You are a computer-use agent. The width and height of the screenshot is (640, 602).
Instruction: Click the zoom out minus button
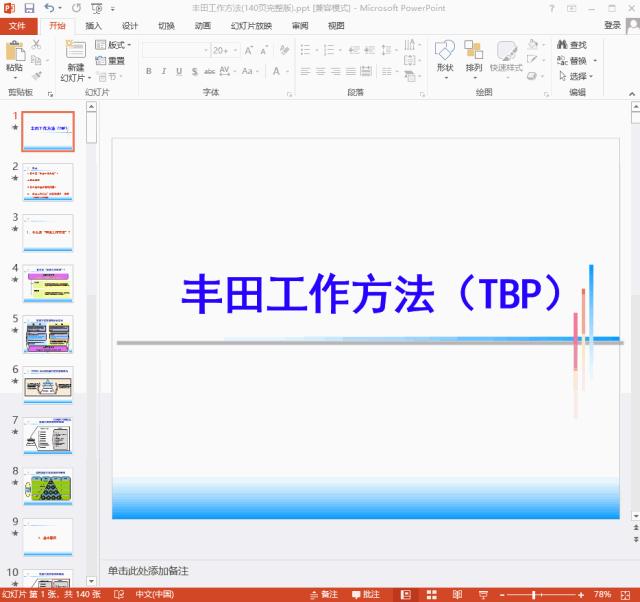tap(502, 595)
